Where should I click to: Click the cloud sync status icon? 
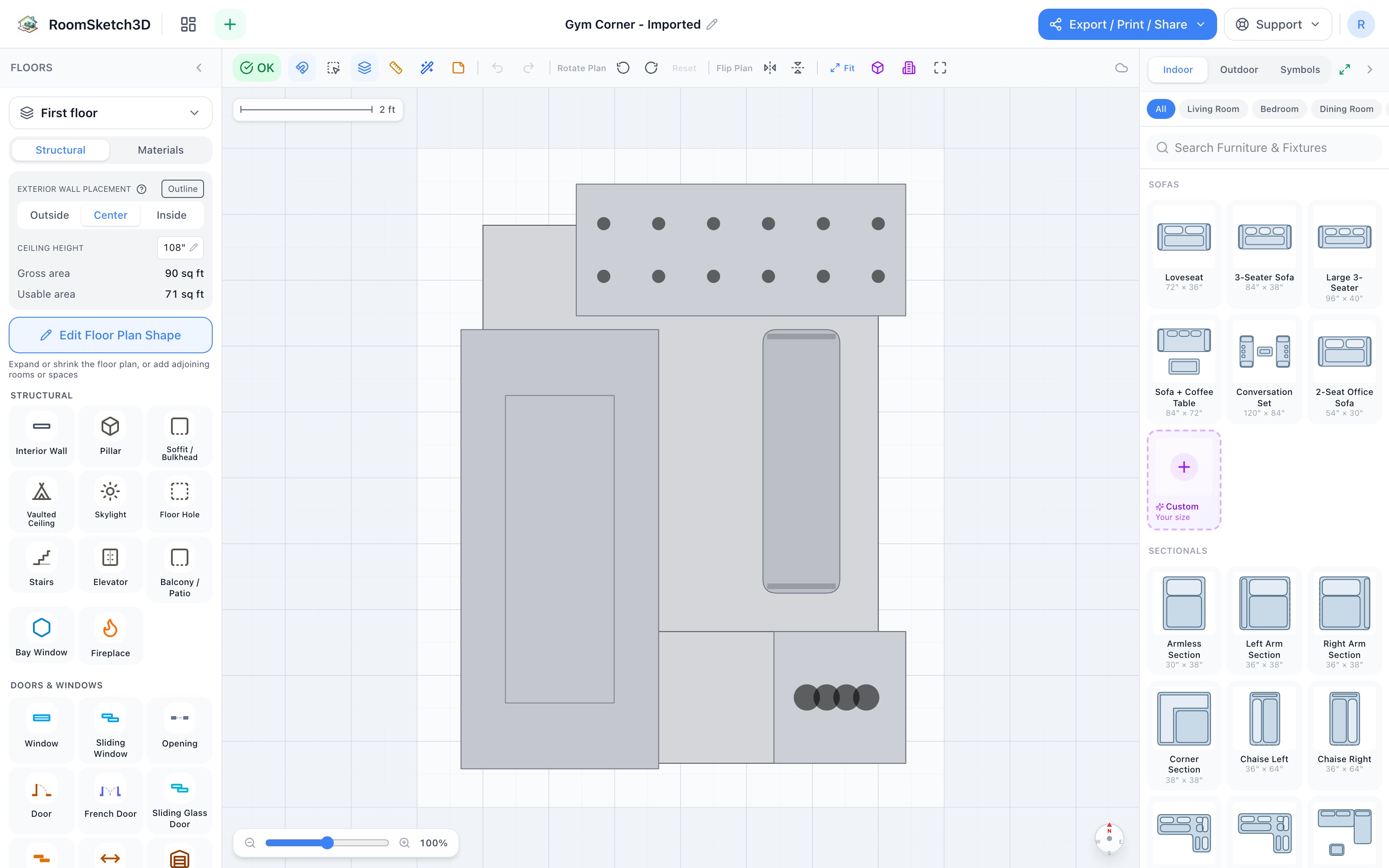point(1122,68)
